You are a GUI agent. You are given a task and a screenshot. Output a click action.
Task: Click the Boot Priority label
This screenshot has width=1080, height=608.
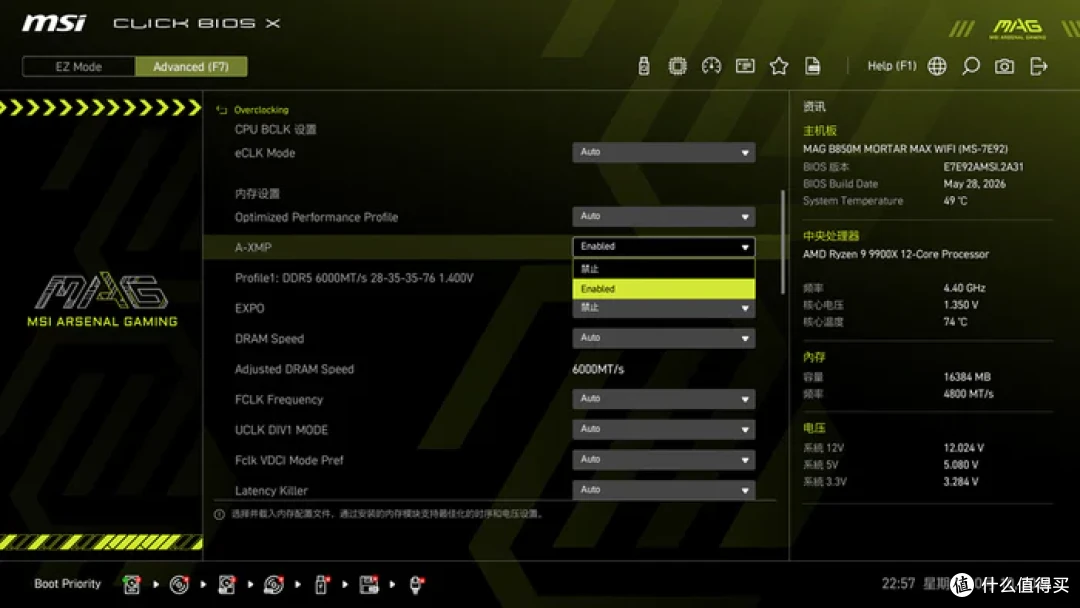coord(68,584)
